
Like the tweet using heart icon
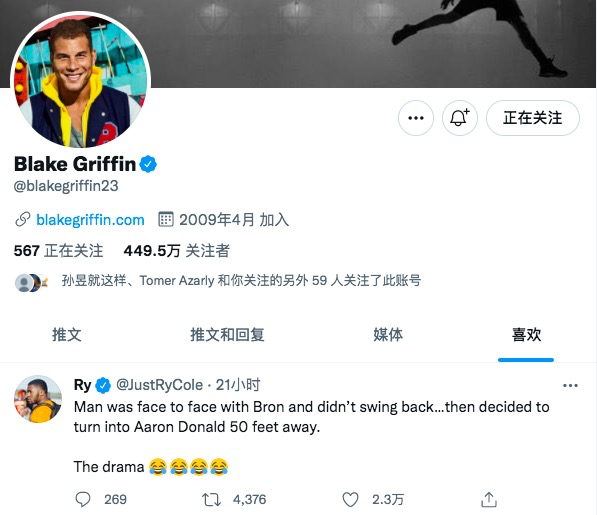click(350, 499)
